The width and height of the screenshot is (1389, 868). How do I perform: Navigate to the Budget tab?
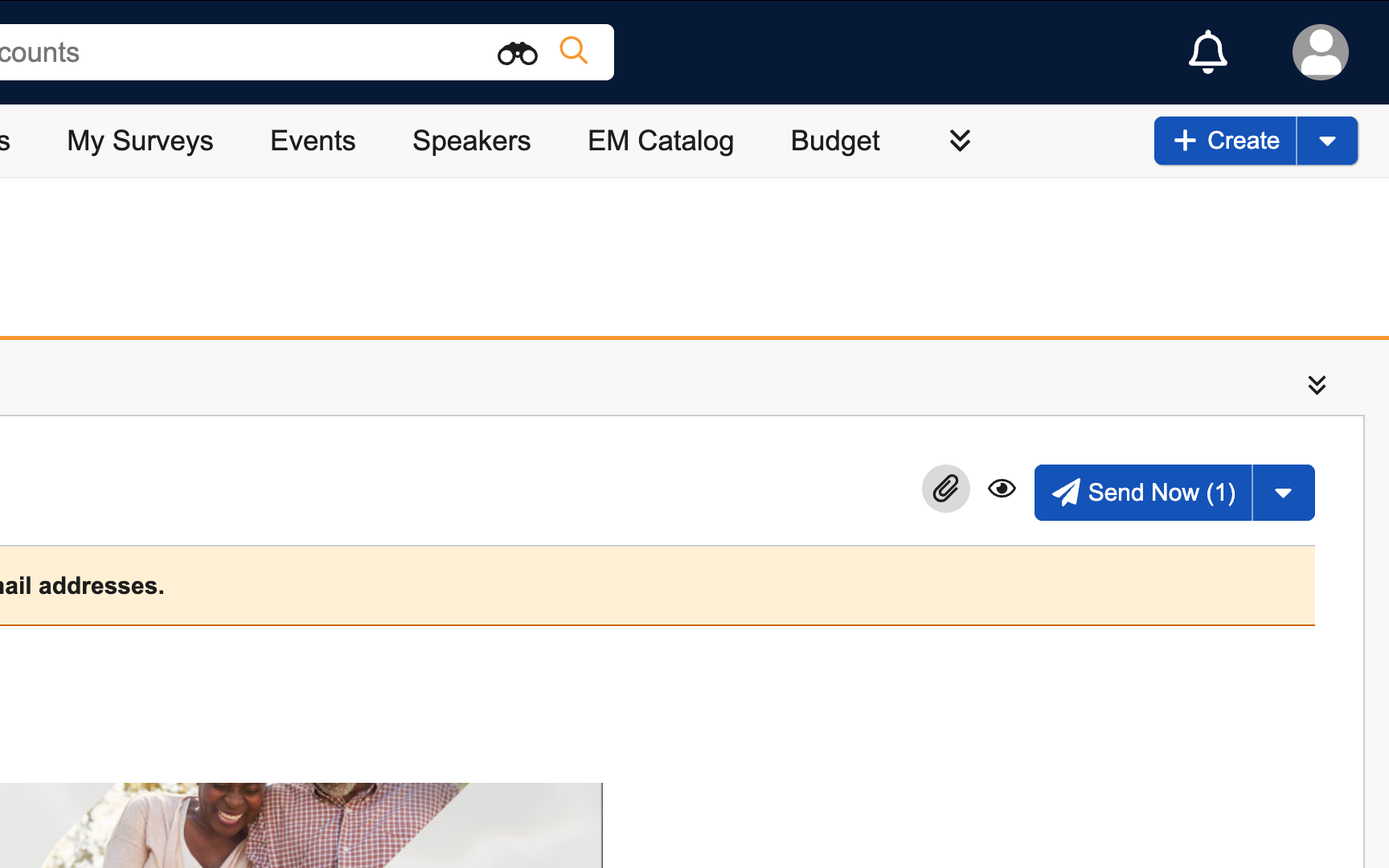[835, 141]
